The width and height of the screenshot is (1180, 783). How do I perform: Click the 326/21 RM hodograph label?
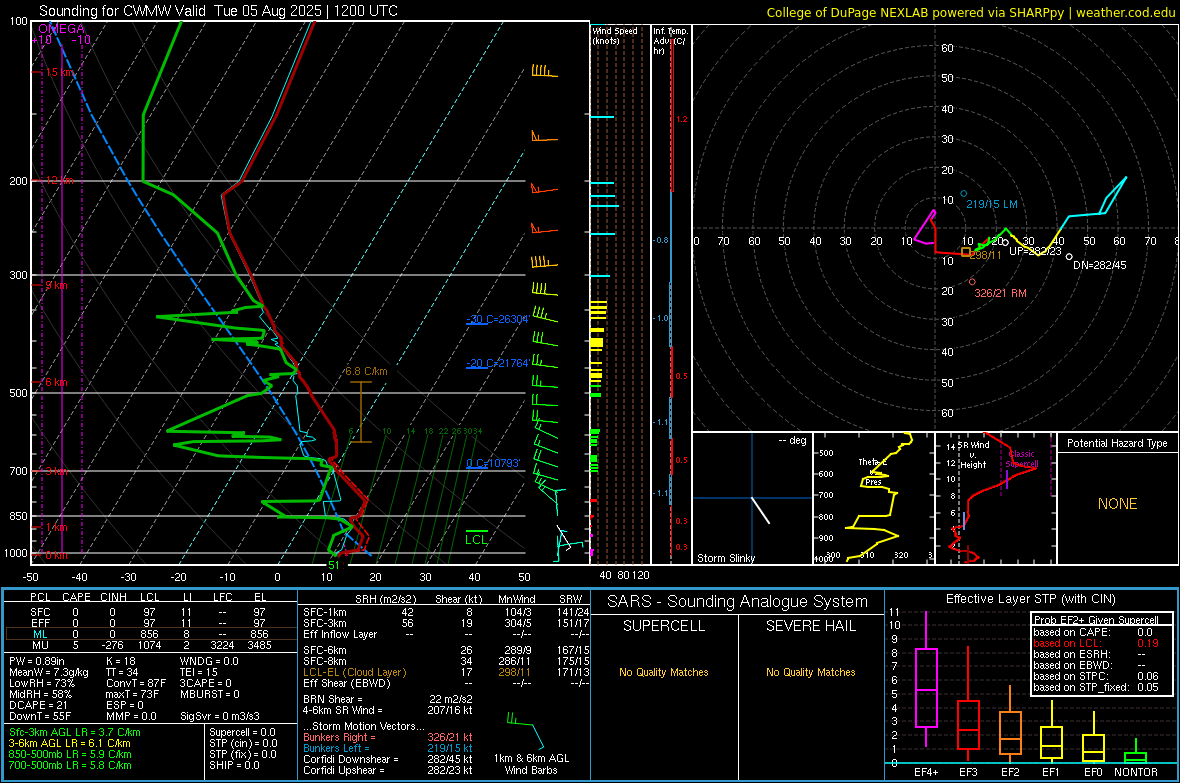(x=1000, y=293)
